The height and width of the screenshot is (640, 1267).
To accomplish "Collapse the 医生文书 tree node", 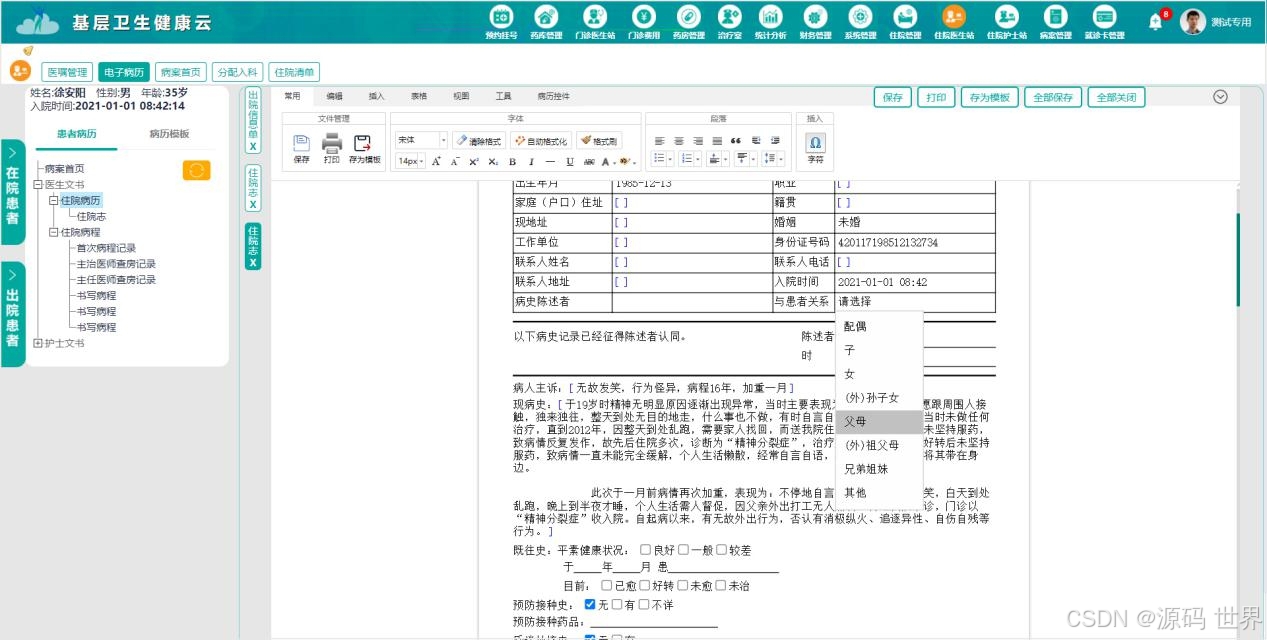I will click(x=37, y=185).
